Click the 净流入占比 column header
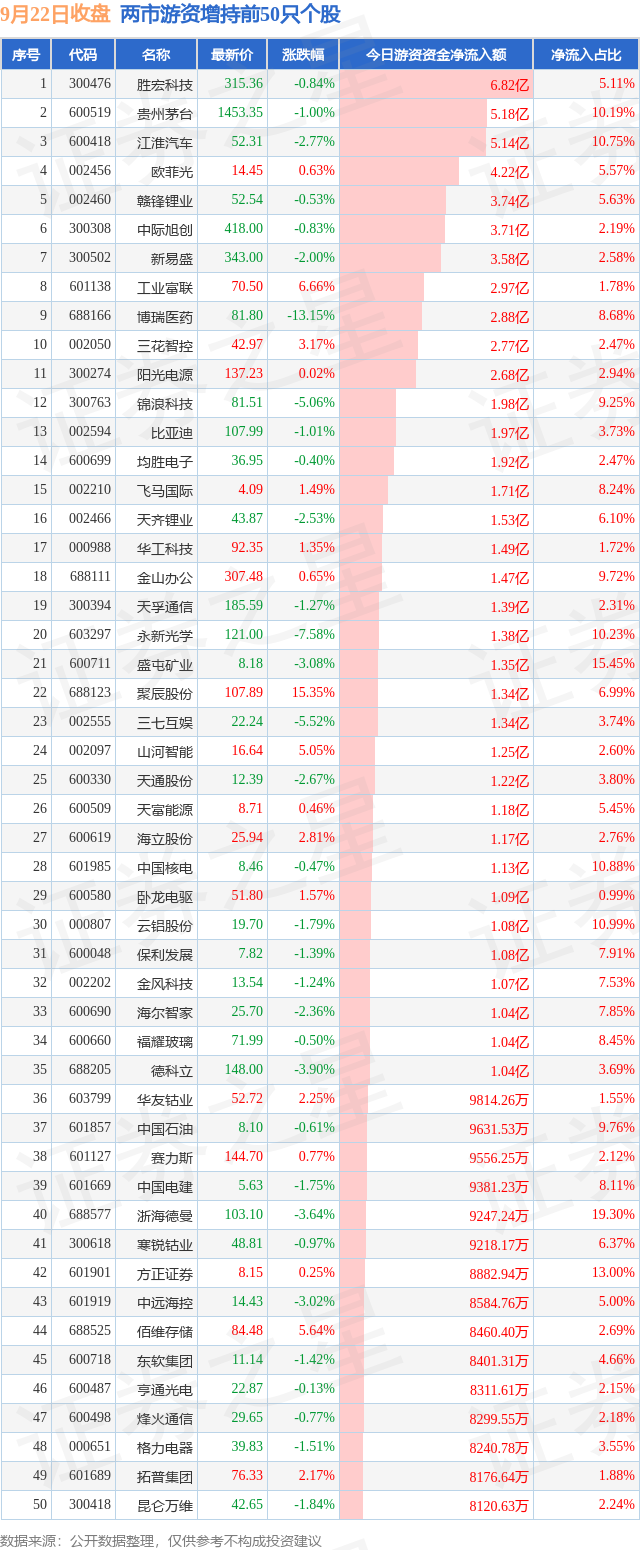 point(586,54)
